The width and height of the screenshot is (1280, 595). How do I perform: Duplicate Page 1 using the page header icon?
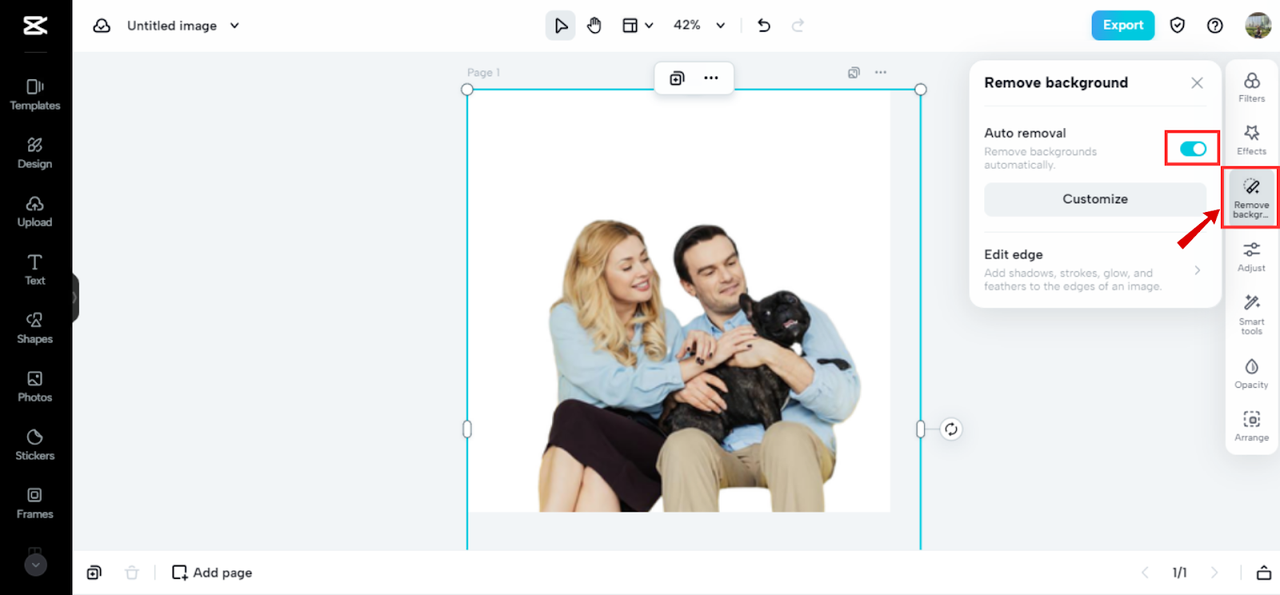pos(854,72)
